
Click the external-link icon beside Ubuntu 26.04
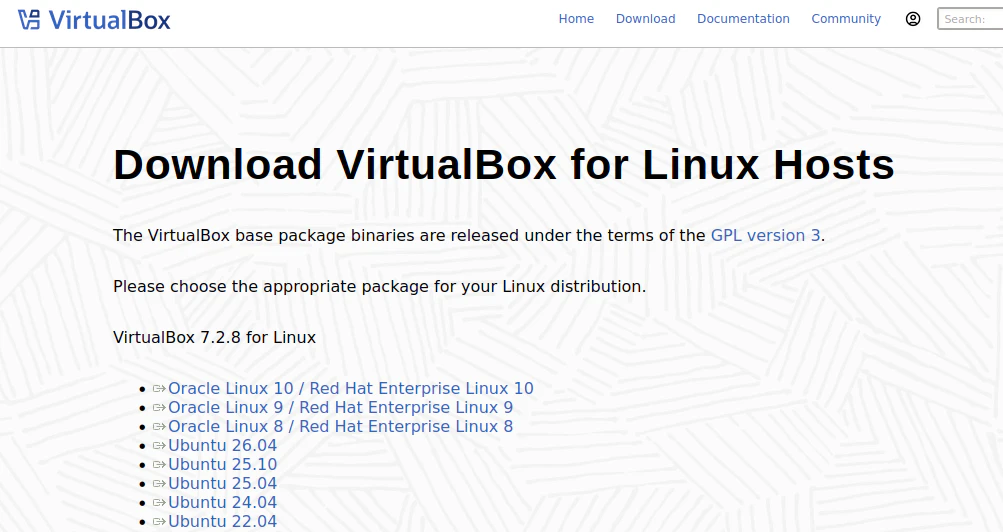159,446
